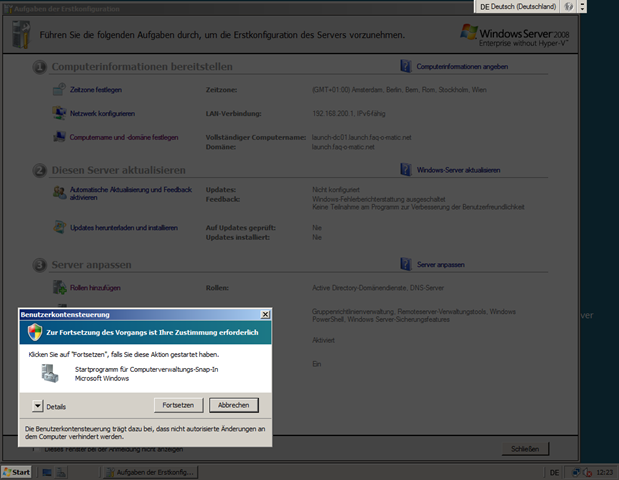Click the Computerverwaltungs-Snap-In program icon

coord(50,373)
